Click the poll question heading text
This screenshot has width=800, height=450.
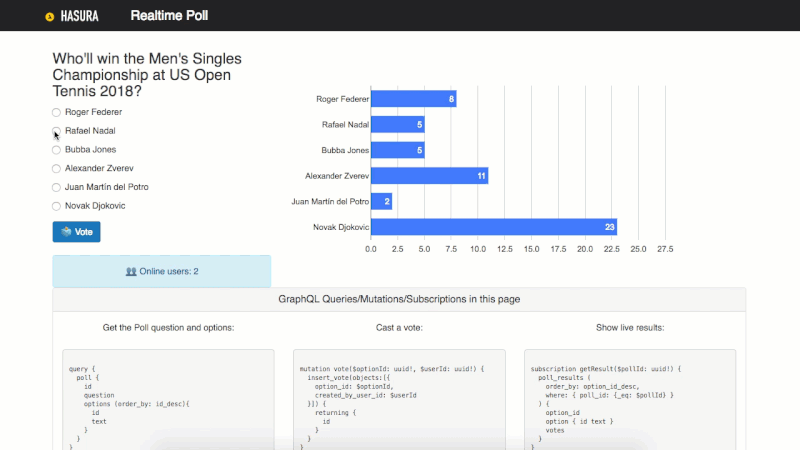(x=147, y=75)
